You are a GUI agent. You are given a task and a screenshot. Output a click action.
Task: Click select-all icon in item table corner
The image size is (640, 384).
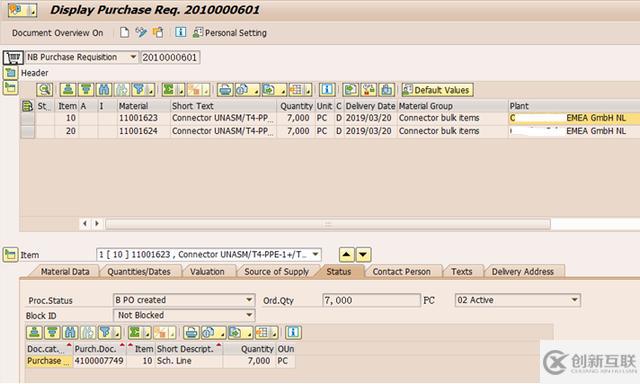(27, 106)
